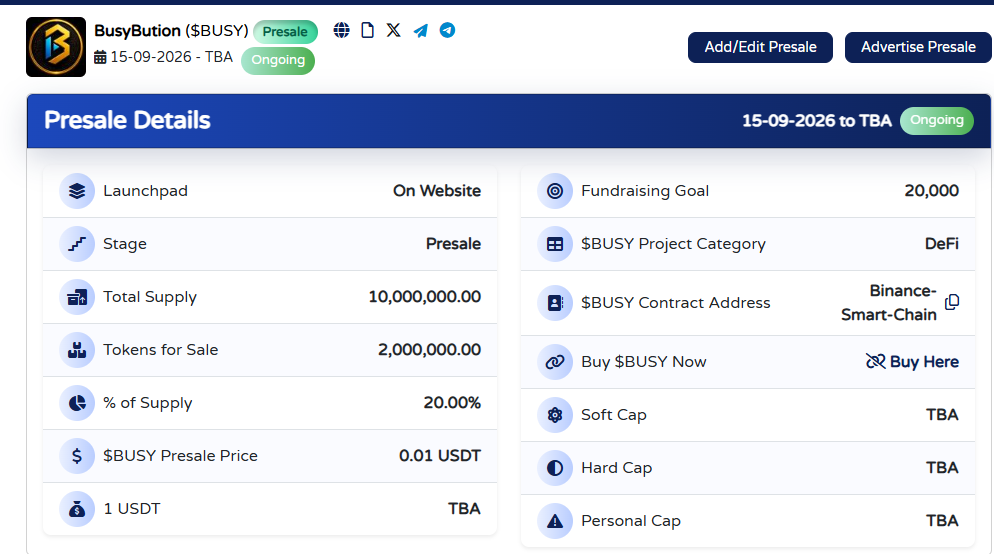This screenshot has height=554, width=994.
Task: Click the Contract Address book icon
Action: pyautogui.click(x=555, y=303)
